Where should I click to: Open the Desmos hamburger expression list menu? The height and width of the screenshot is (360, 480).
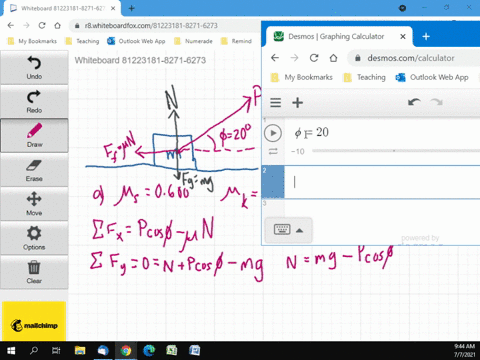[x=275, y=103]
